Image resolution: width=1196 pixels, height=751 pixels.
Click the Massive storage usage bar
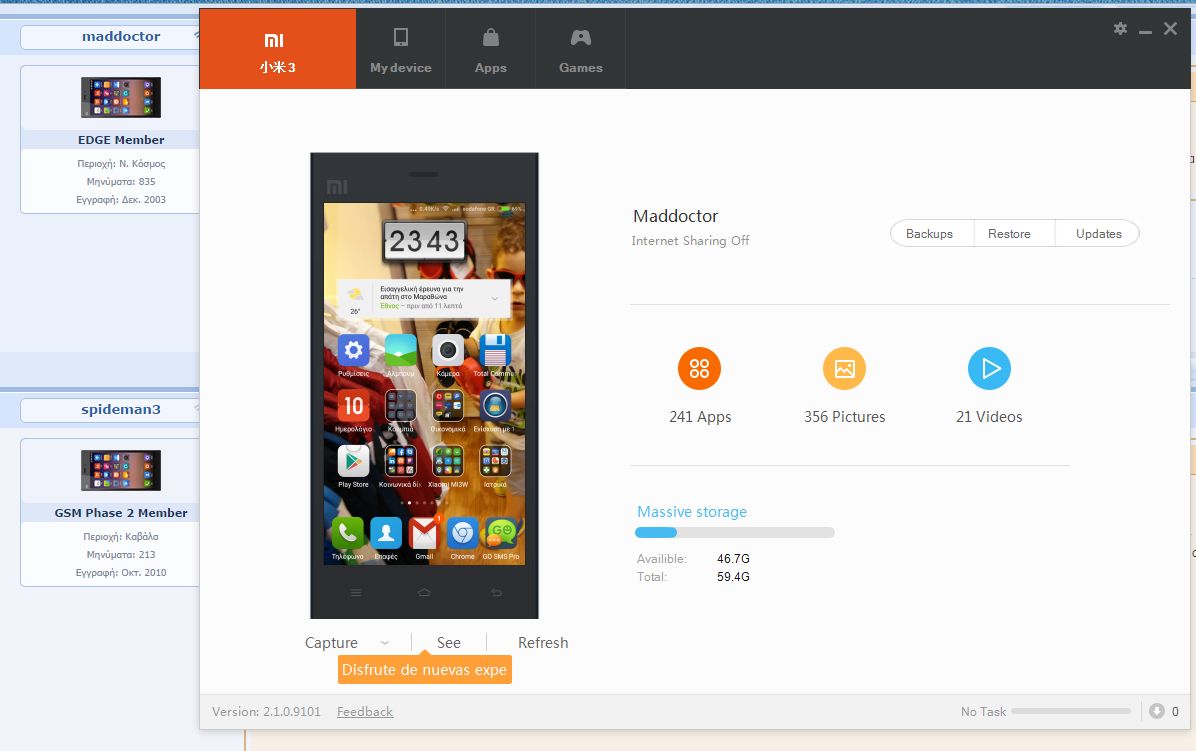pos(735,533)
